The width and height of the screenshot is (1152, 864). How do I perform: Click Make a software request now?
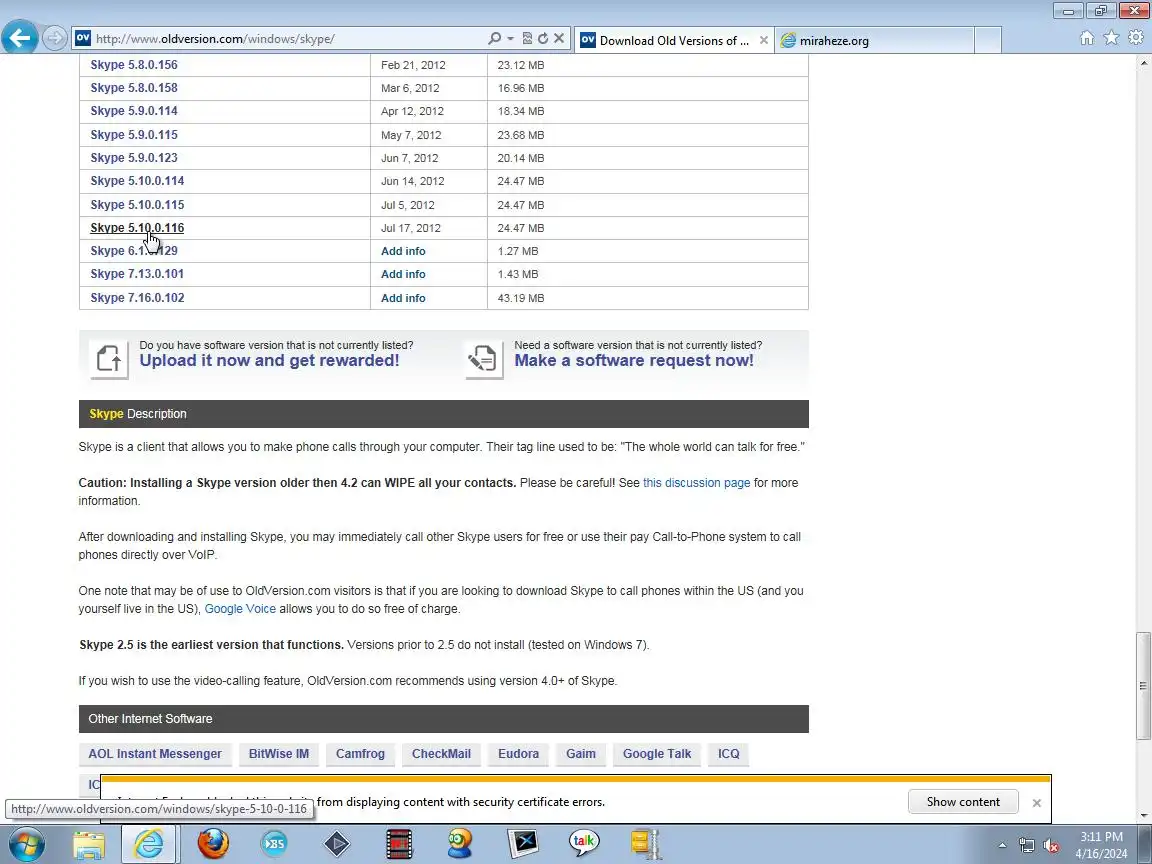click(x=634, y=360)
